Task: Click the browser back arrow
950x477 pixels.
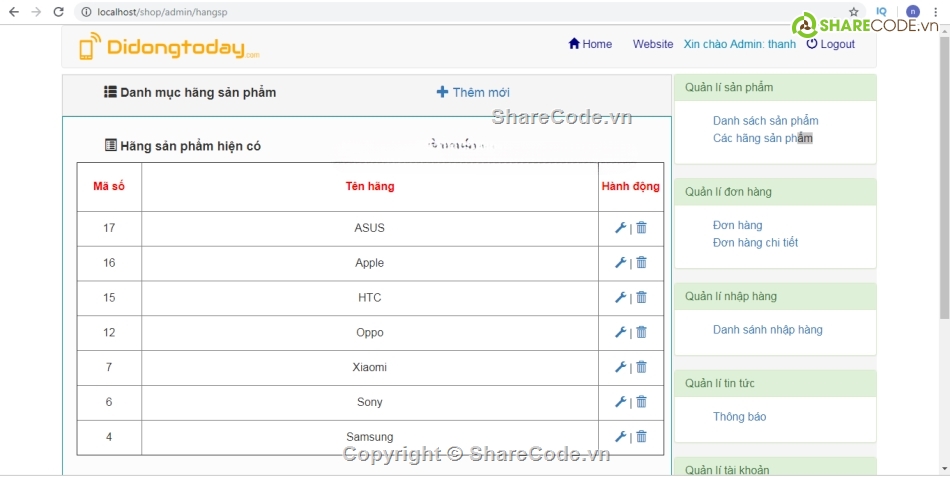Action: (x=13, y=12)
